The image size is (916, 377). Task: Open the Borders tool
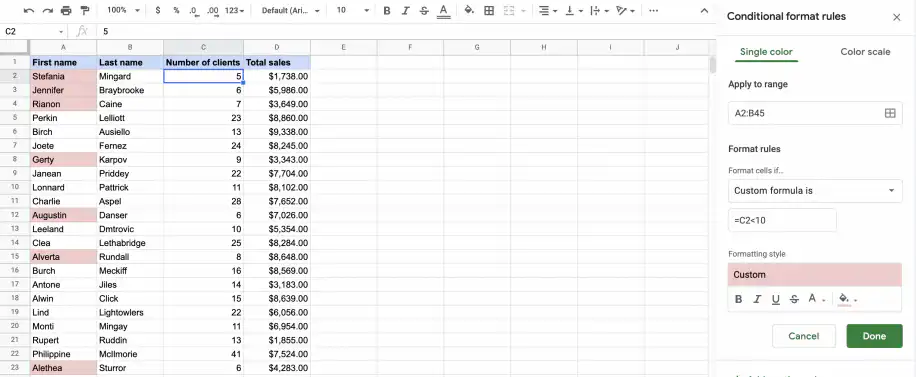point(489,11)
